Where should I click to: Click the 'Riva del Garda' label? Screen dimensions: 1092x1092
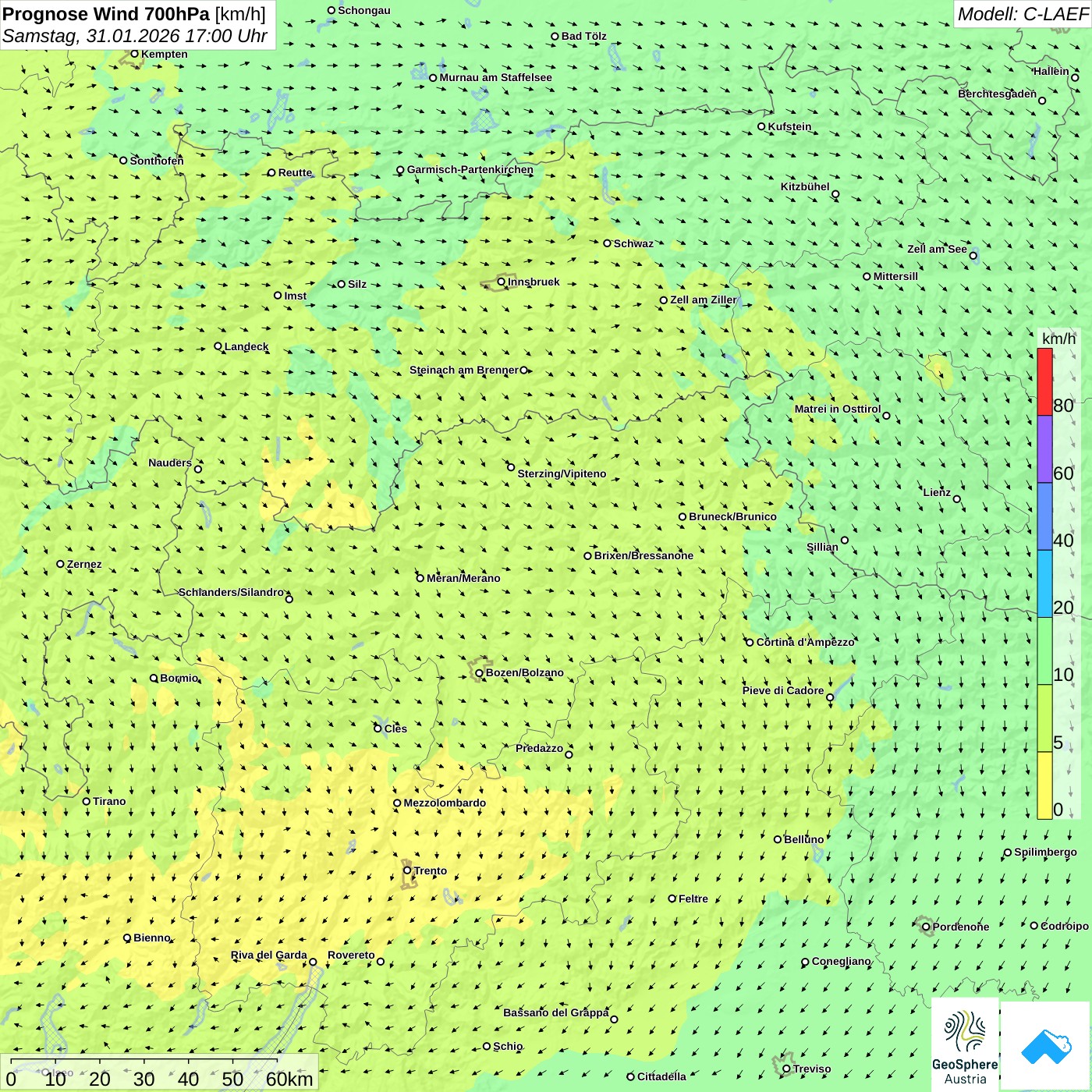coord(269,955)
